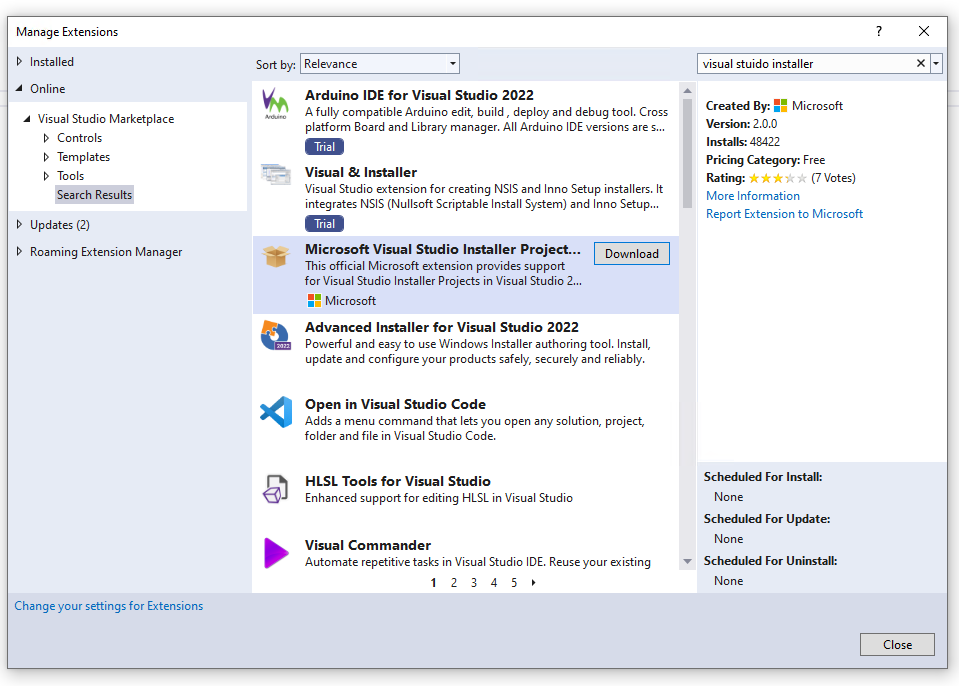The width and height of the screenshot is (959, 686).
Task: Open the help question mark button
Action: tap(879, 31)
